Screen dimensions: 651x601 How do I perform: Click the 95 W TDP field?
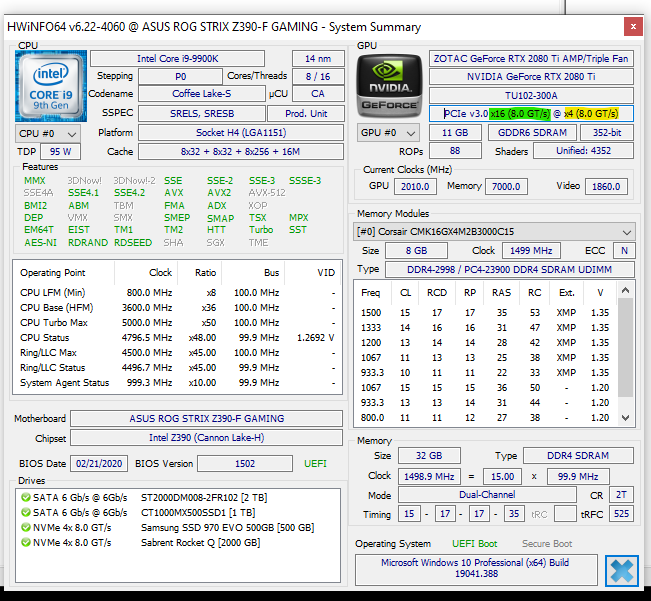[x=61, y=151]
